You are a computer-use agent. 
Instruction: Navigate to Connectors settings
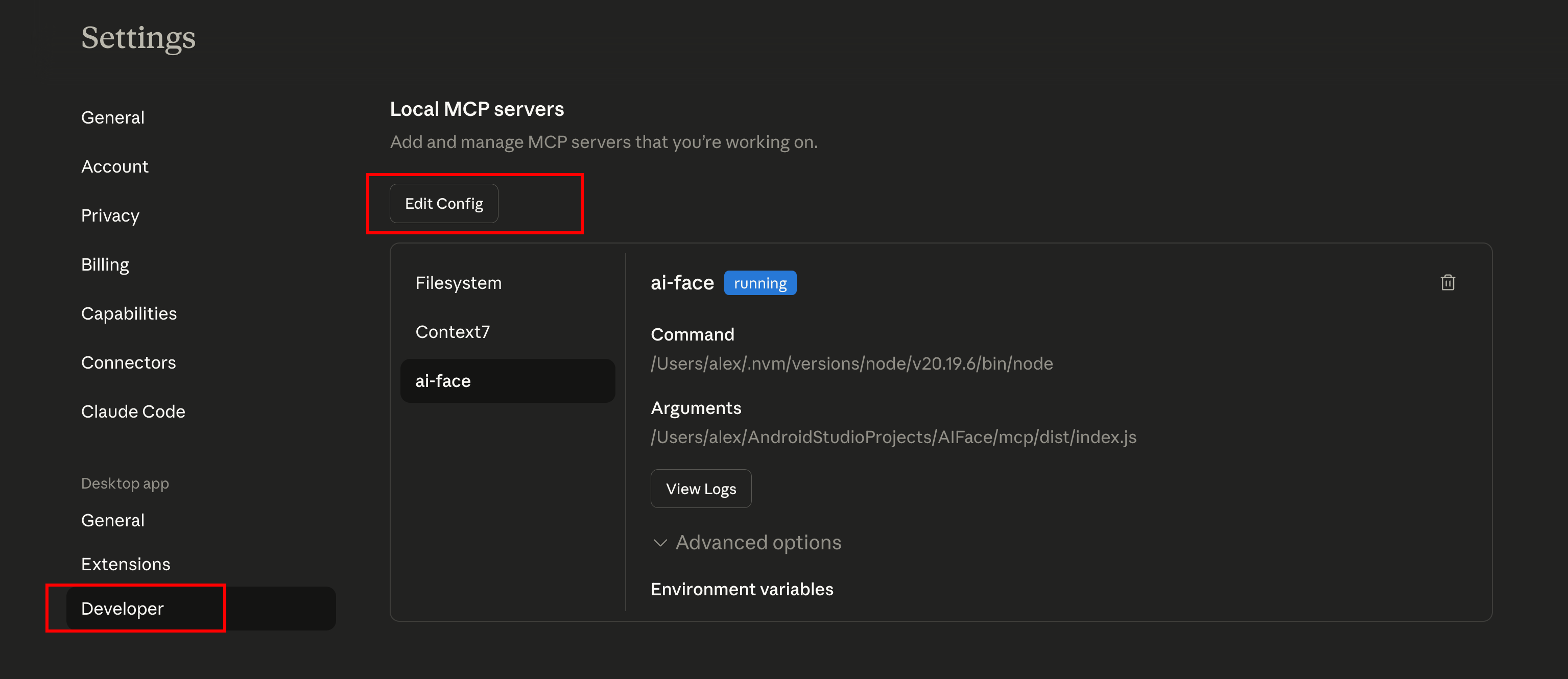pyautogui.click(x=128, y=362)
